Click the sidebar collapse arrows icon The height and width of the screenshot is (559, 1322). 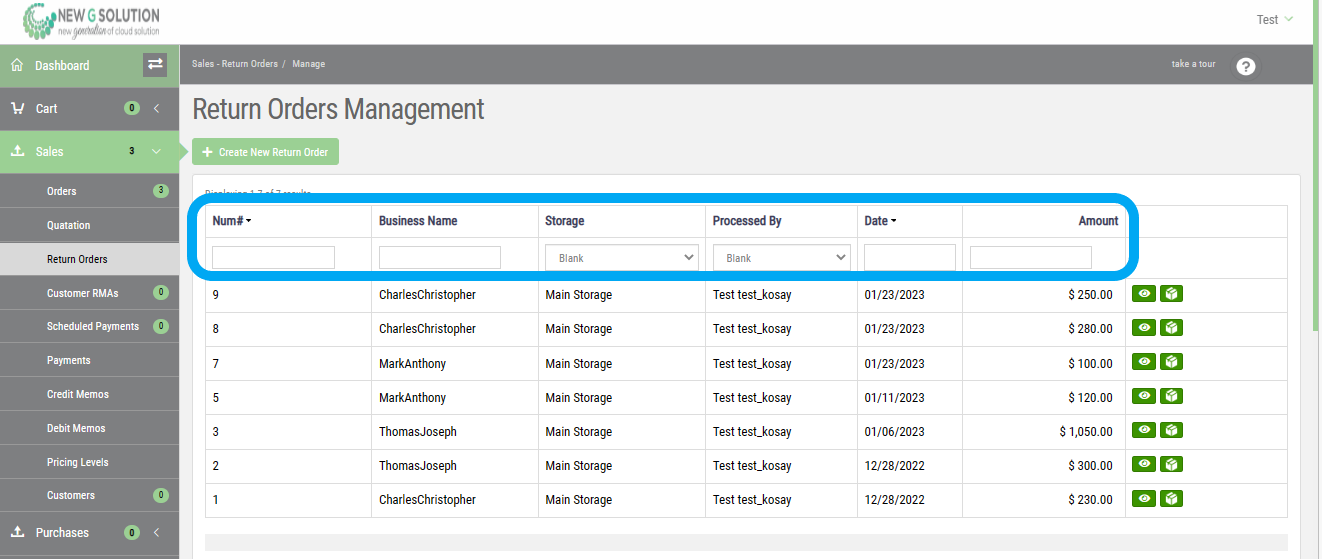pos(155,64)
